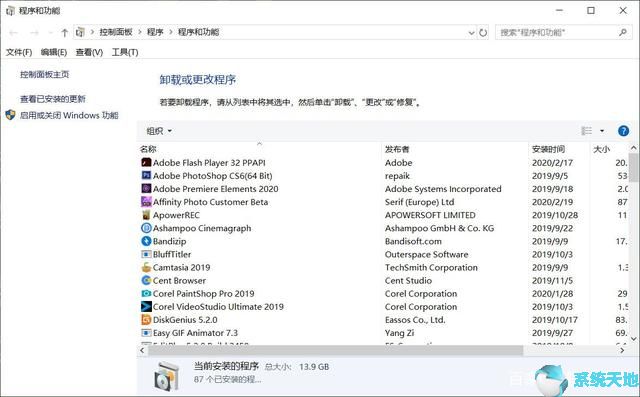Viewport: 640px width, 397px height.
Task: Click publisher Eassos Co., Ltd.
Action: (415, 319)
